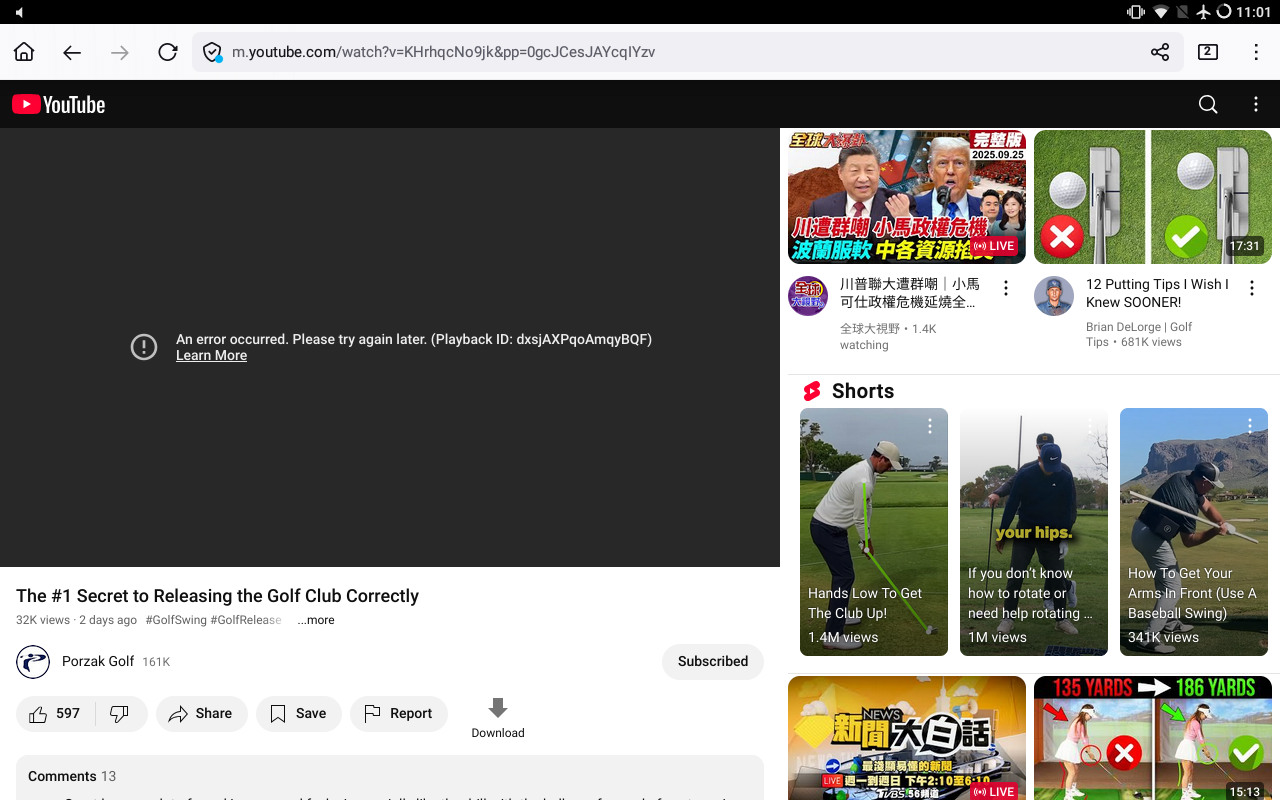Image resolution: width=1280 pixels, height=800 pixels.
Task: Click the Learn More error link
Action: [x=211, y=356]
